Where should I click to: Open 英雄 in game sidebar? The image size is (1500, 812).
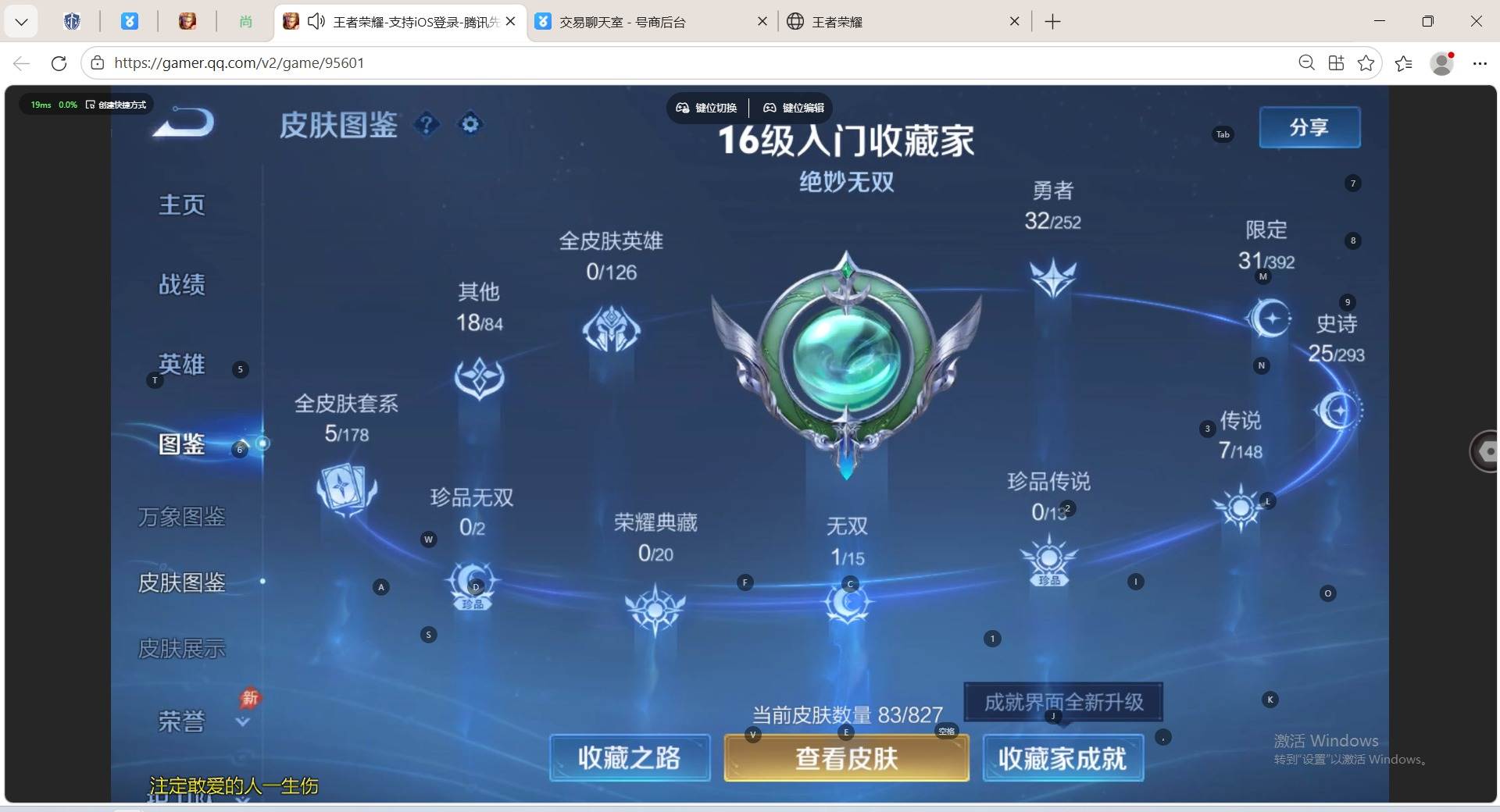182,365
